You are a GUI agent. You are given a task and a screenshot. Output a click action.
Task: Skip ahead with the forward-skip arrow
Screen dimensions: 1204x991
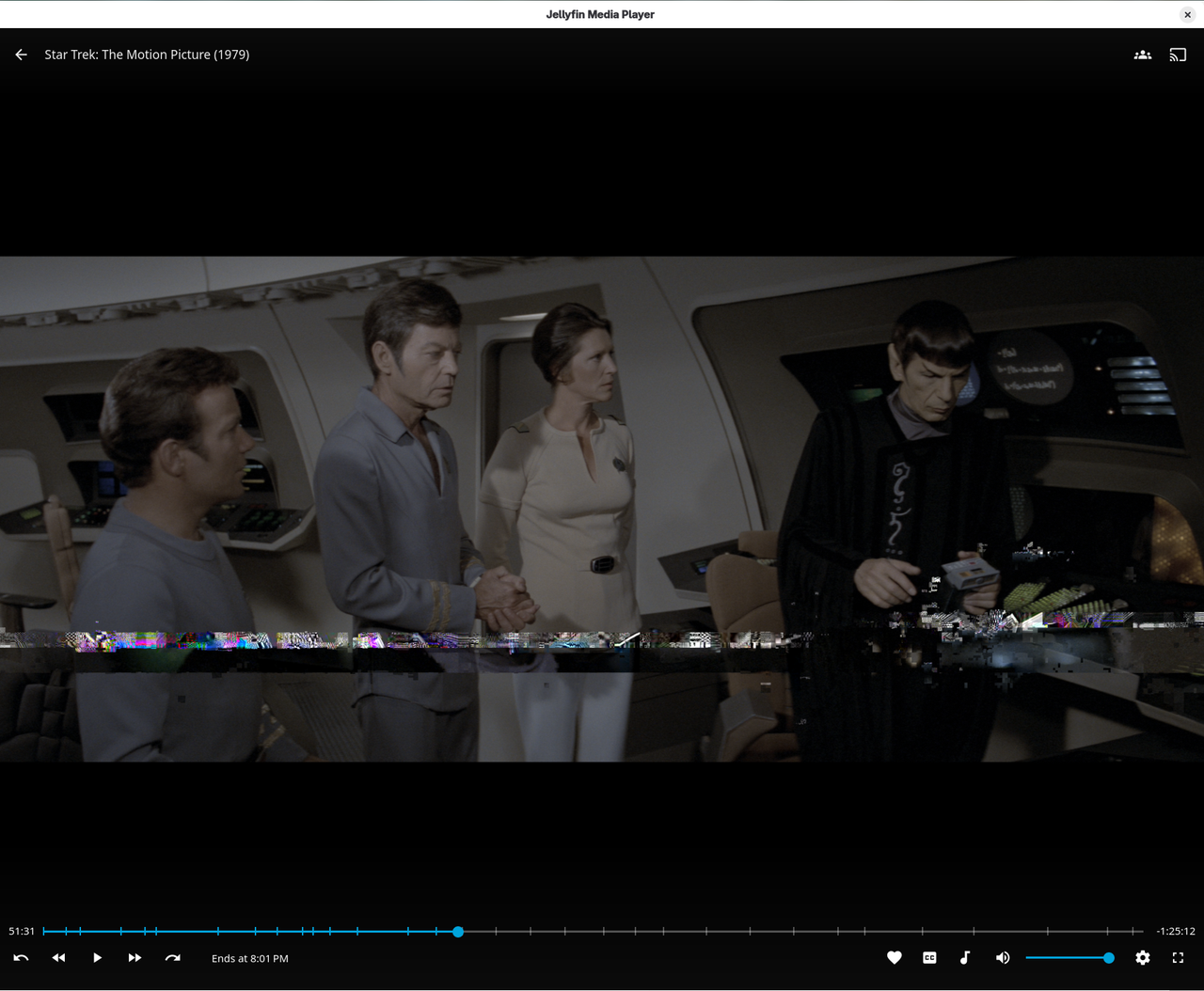click(172, 958)
